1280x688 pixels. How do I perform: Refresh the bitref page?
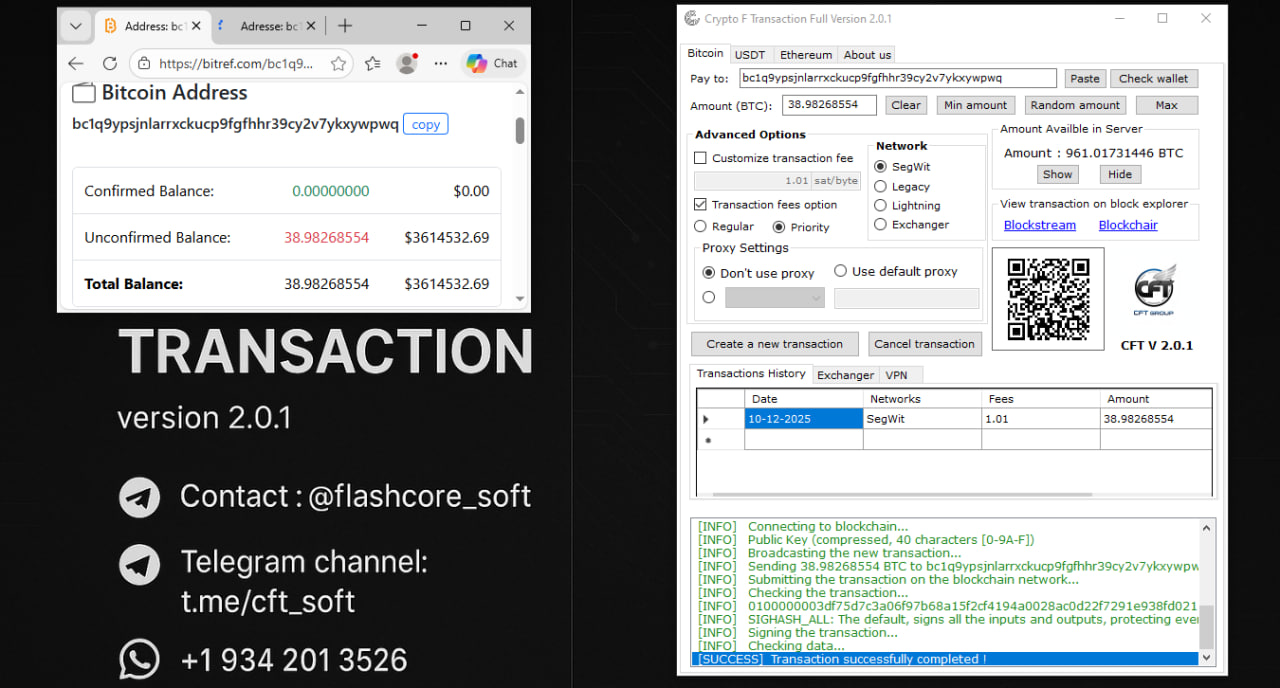110,63
